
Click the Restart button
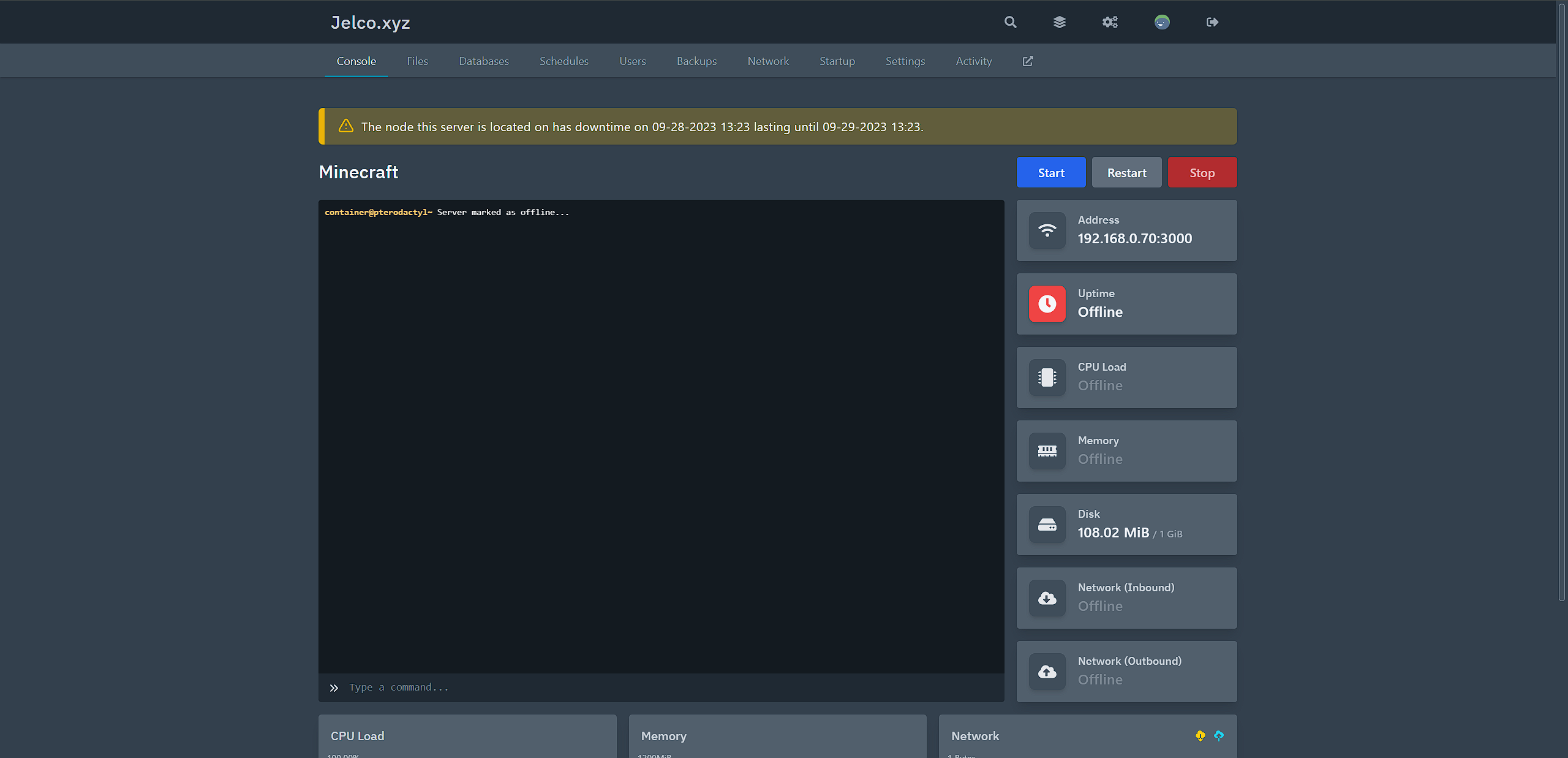pos(1127,172)
